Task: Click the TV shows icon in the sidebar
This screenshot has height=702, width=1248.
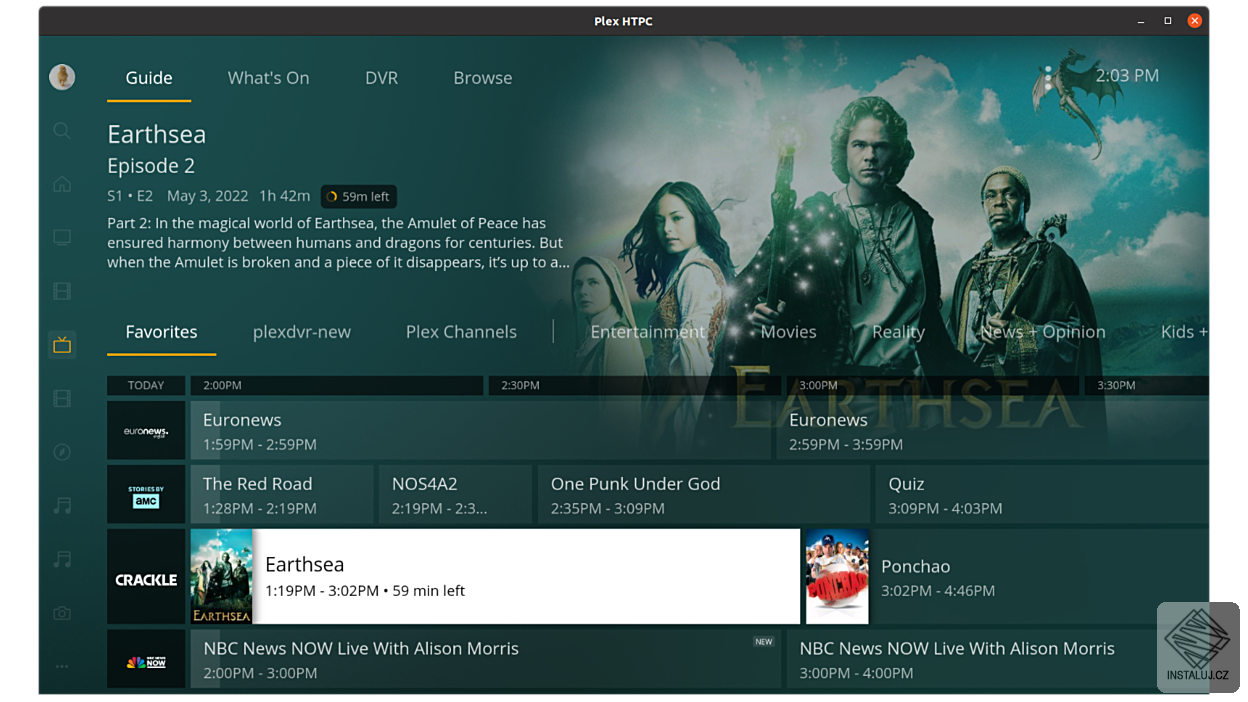Action: click(x=62, y=237)
